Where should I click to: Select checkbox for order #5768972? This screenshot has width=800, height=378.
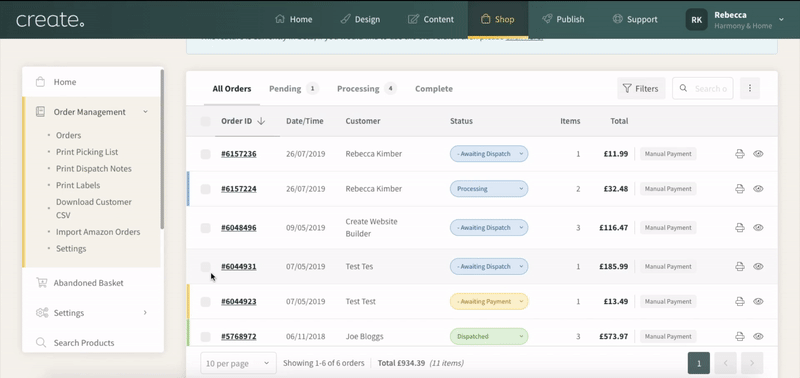[x=205, y=337]
